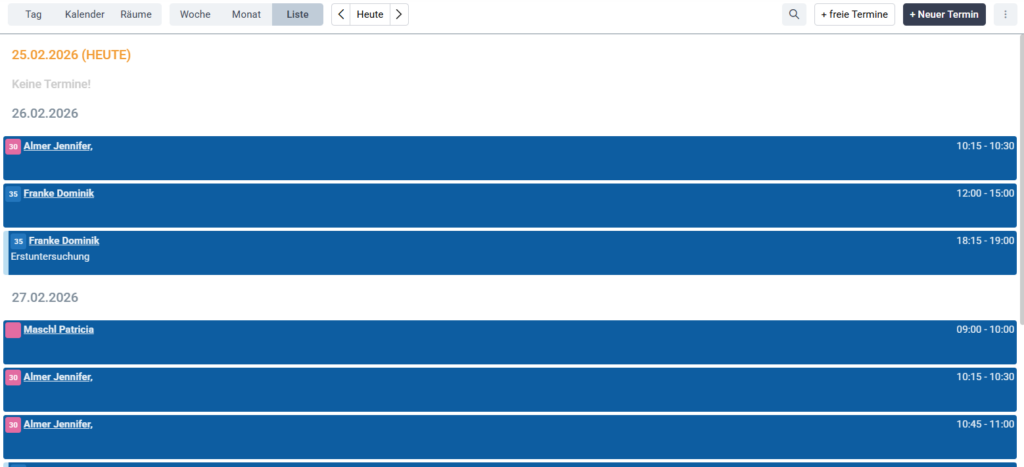
Task: Go to next period with right chevron
Action: click(399, 14)
